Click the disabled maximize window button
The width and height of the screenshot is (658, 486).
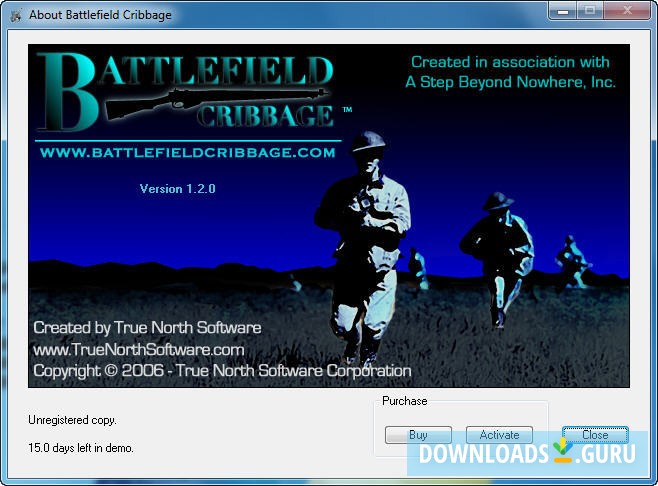point(590,10)
